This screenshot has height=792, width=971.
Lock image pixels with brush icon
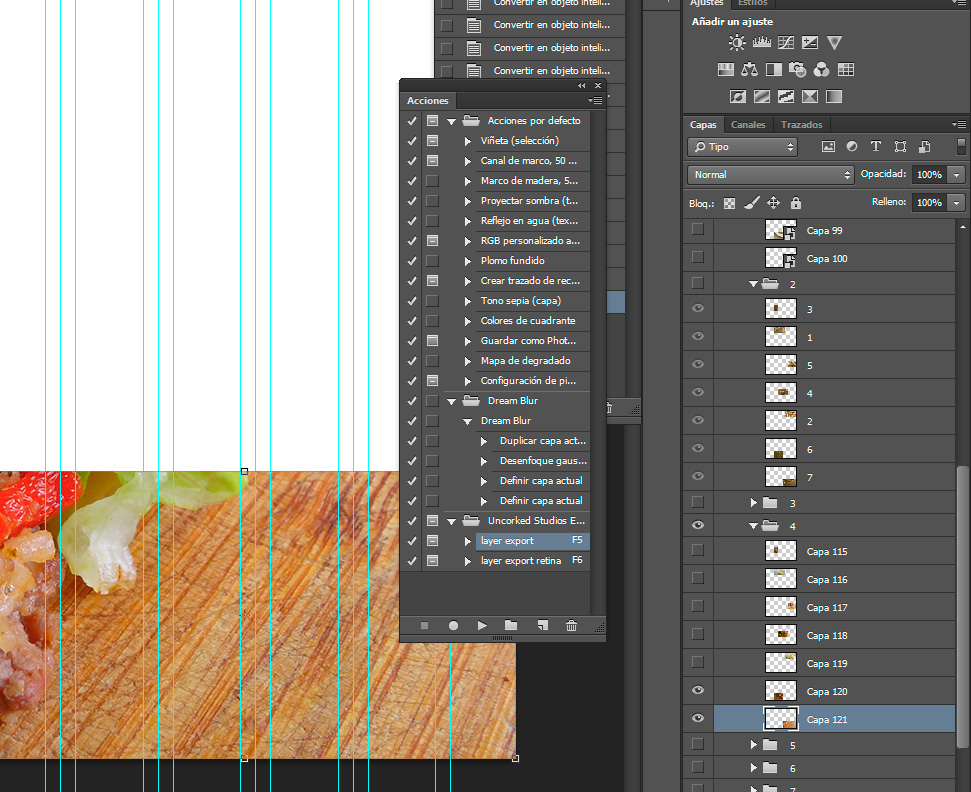tap(751, 203)
